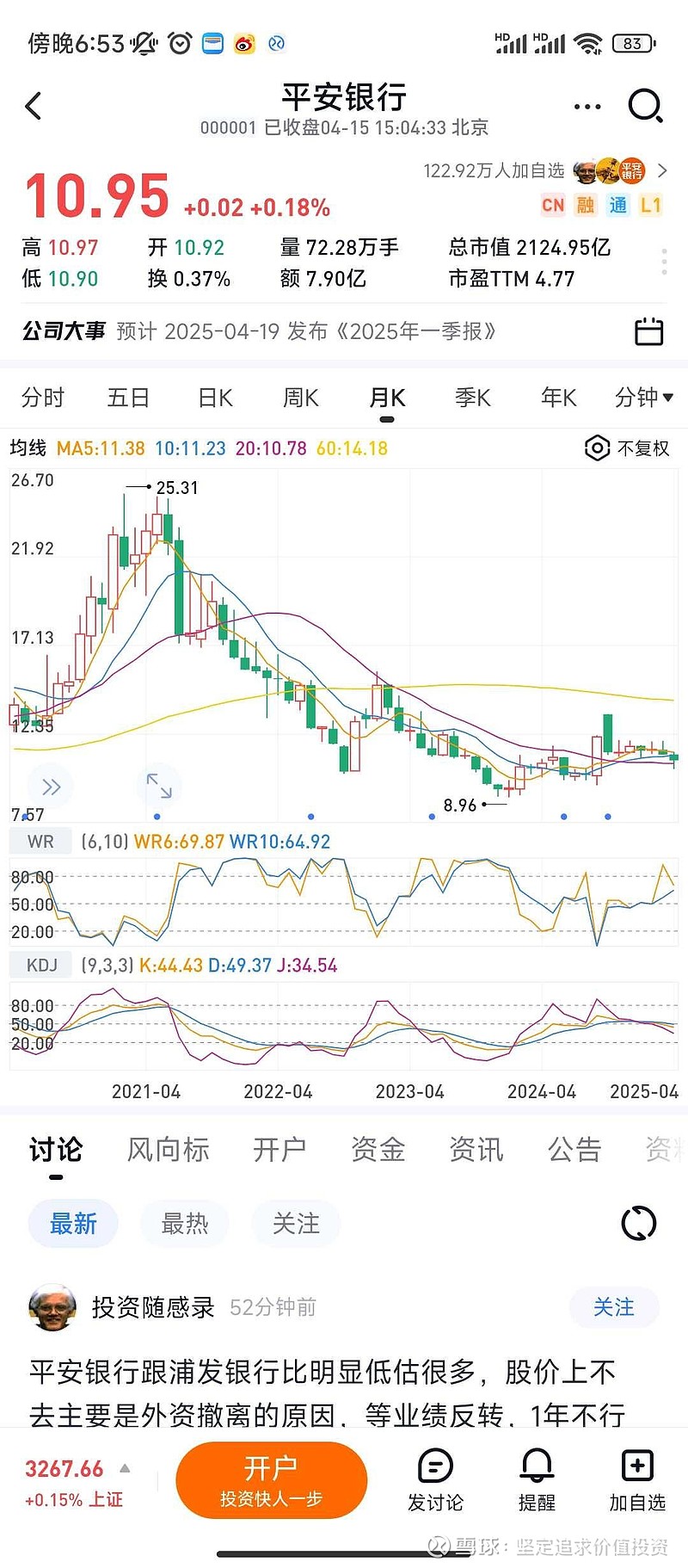
Task: Switch the WR indicator selector
Action: [40, 842]
